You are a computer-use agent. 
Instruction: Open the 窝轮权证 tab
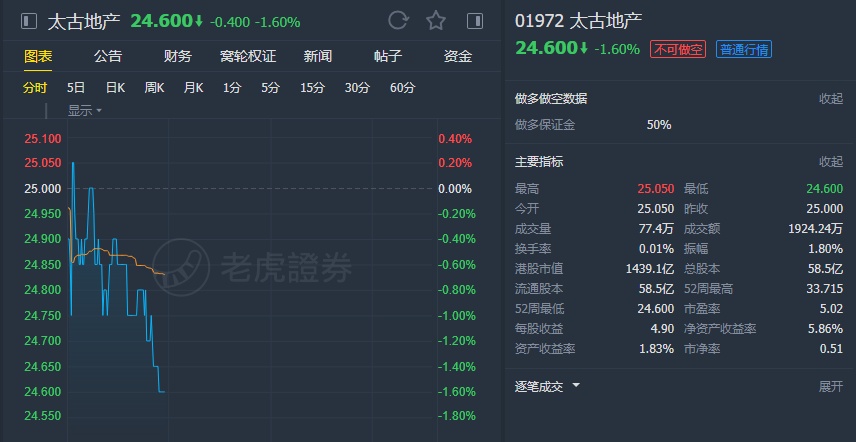(x=248, y=56)
